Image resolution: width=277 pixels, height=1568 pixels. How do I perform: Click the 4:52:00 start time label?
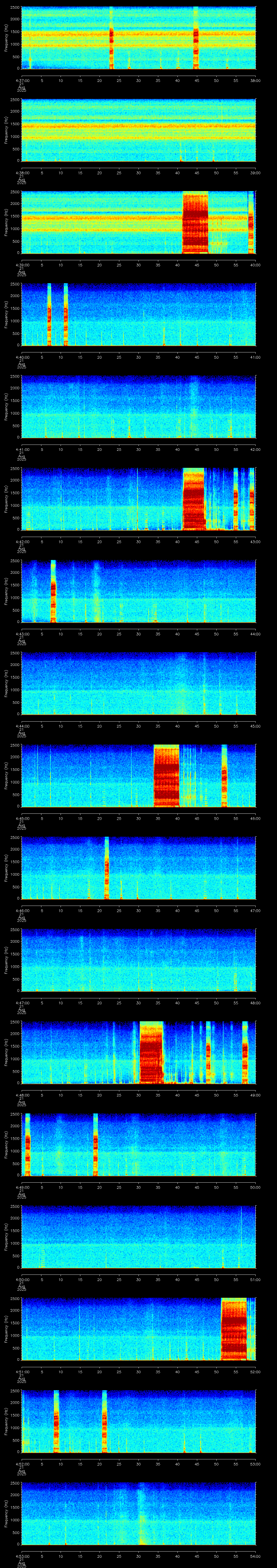[22, 1464]
